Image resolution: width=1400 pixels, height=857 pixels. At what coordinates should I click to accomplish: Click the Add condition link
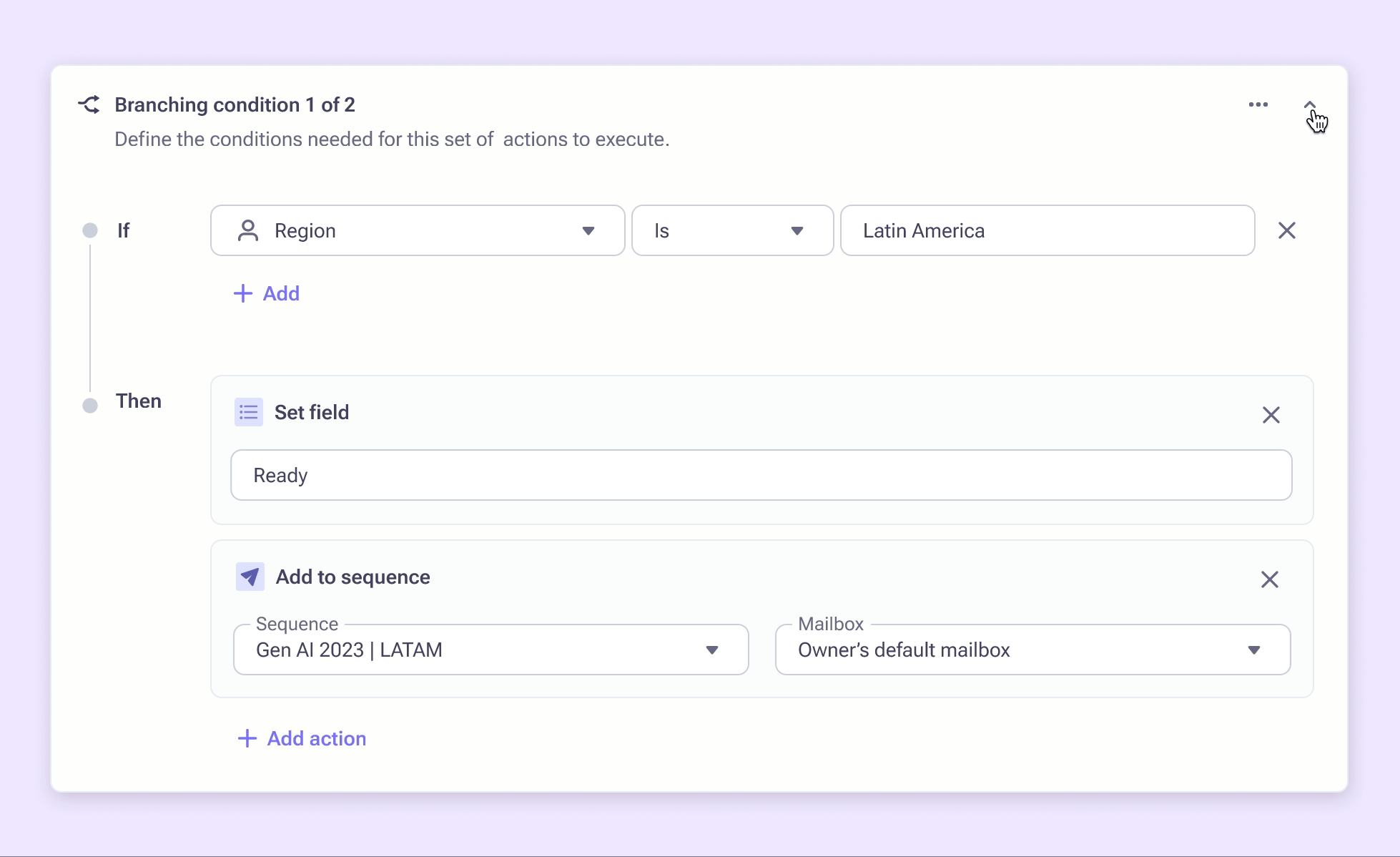click(281, 293)
